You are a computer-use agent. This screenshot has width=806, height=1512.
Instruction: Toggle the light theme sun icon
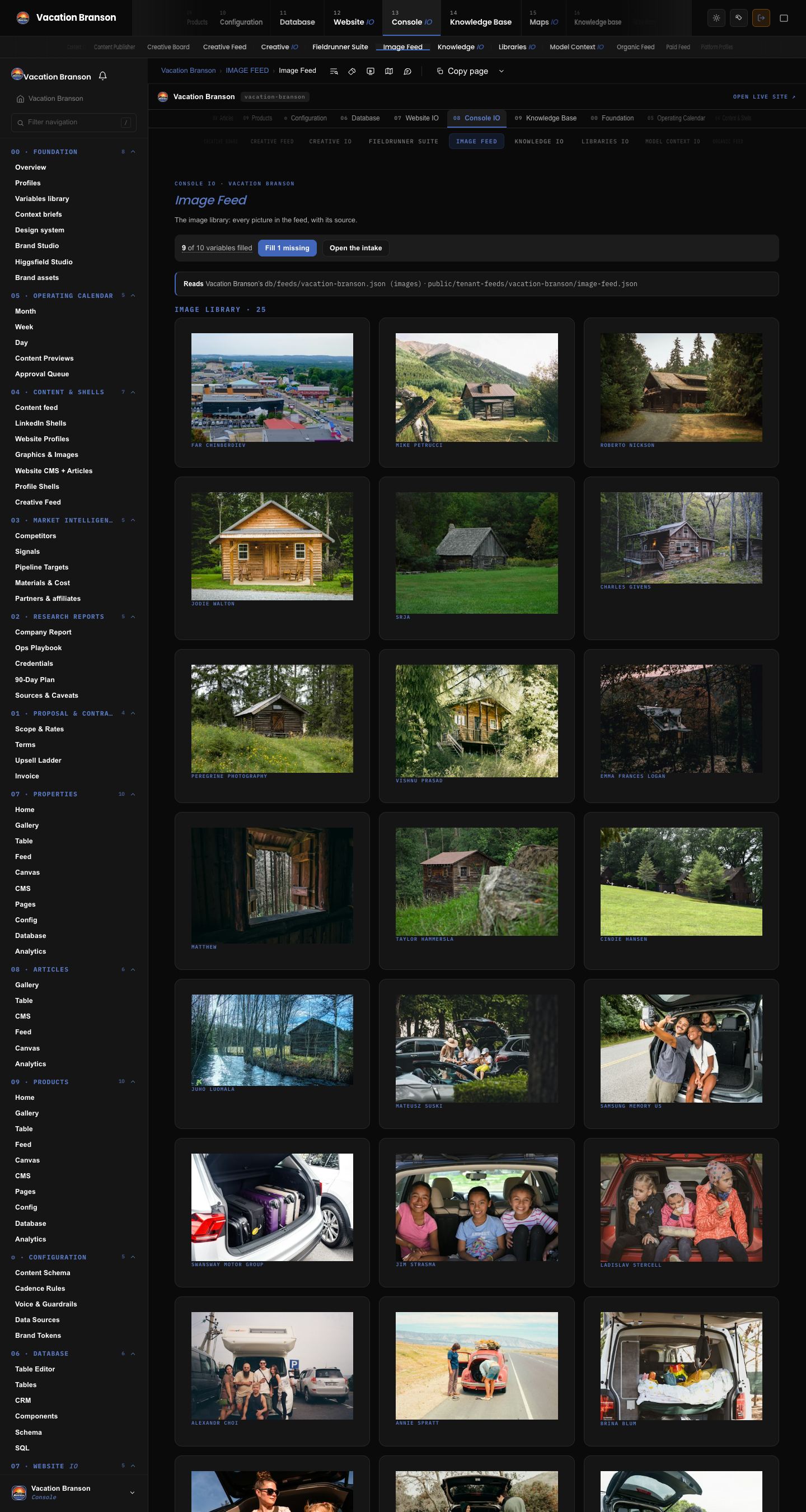pyautogui.click(x=716, y=17)
